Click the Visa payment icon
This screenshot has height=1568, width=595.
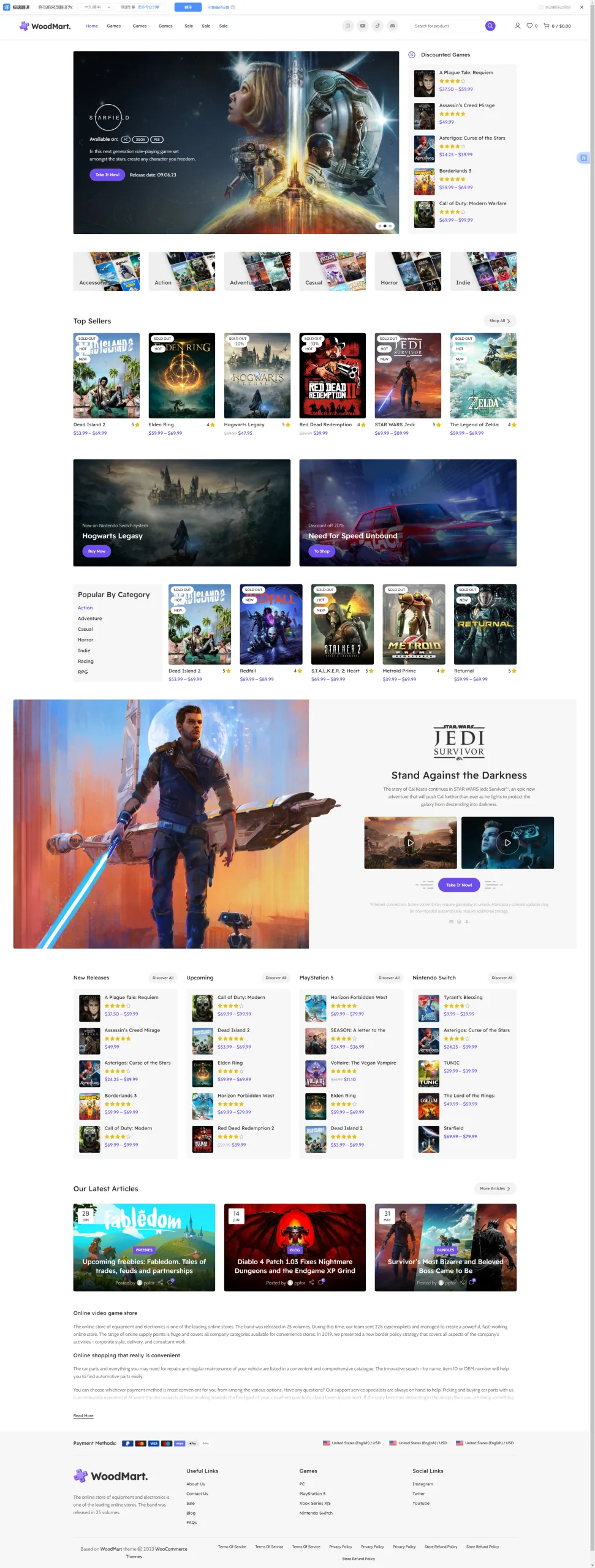(x=154, y=1443)
